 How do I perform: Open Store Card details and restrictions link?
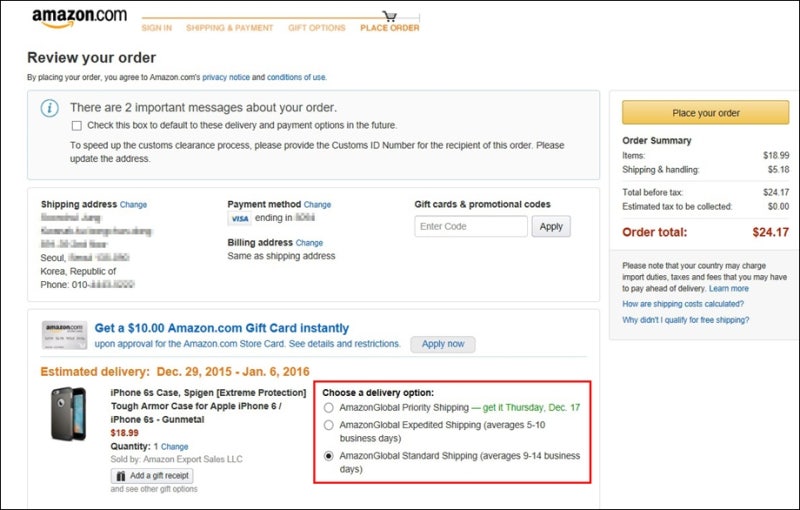[344, 344]
